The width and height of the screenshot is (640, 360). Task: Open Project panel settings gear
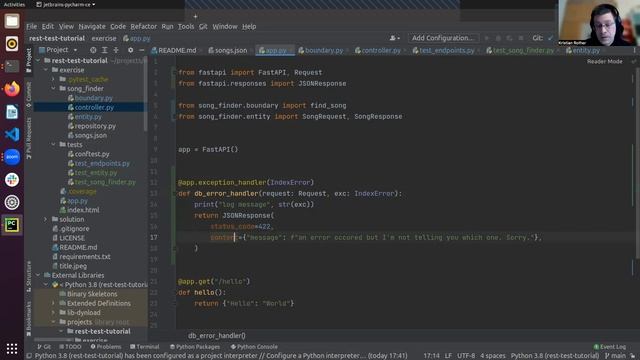131,50
